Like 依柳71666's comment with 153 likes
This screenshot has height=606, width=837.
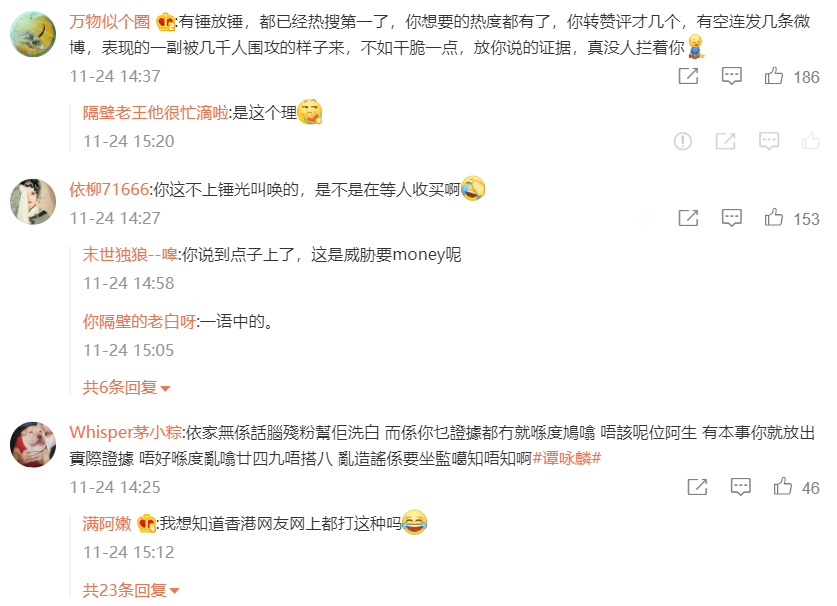(773, 218)
